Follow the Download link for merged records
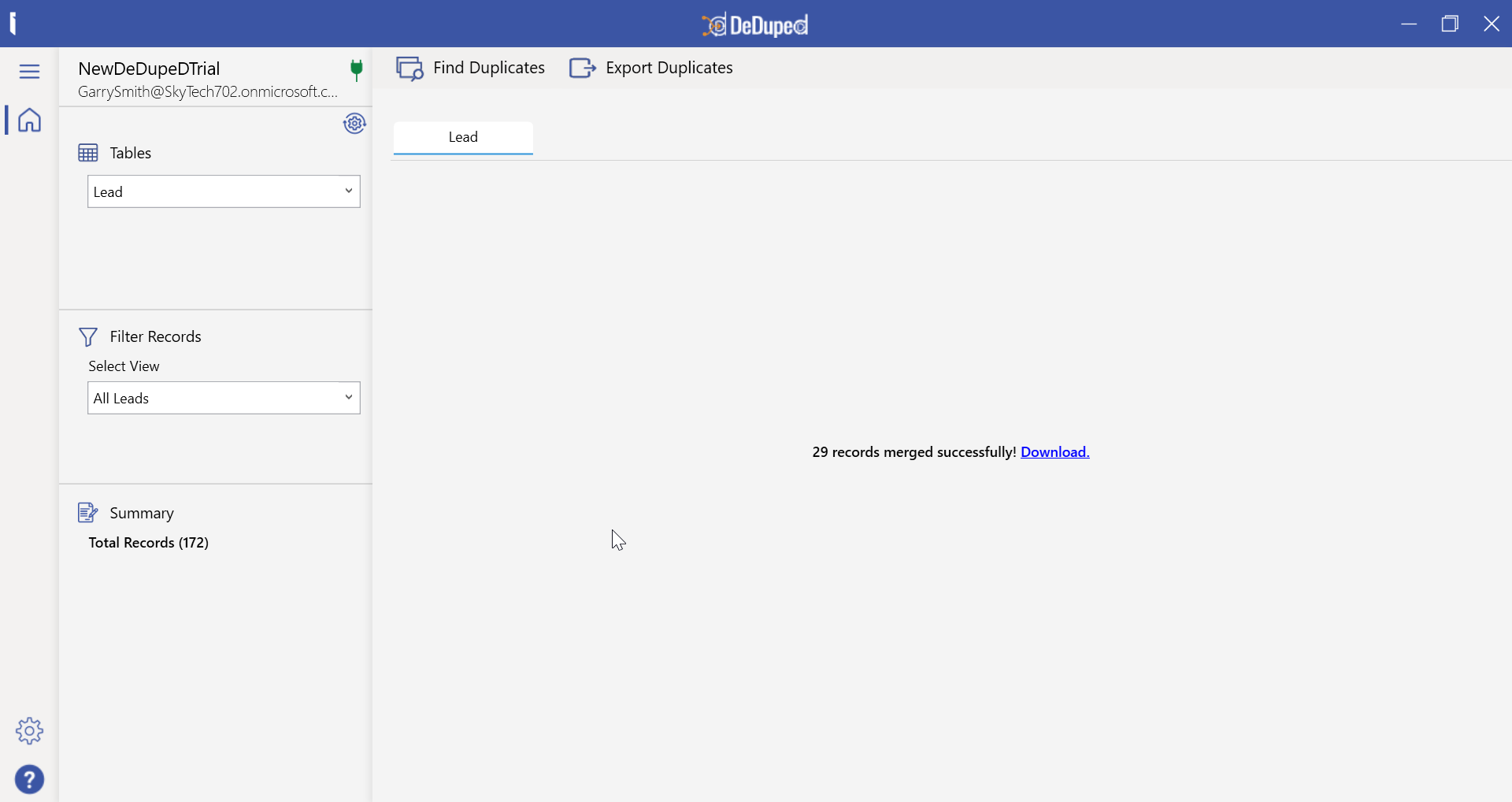Viewport: 1512px width, 802px height. (x=1055, y=452)
